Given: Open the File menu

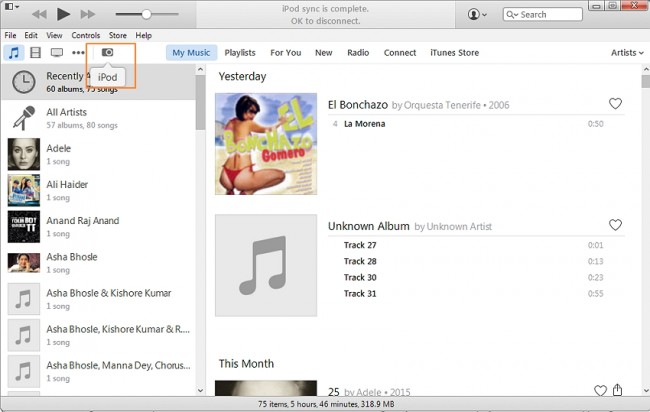Looking at the screenshot, I should tap(10, 36).
